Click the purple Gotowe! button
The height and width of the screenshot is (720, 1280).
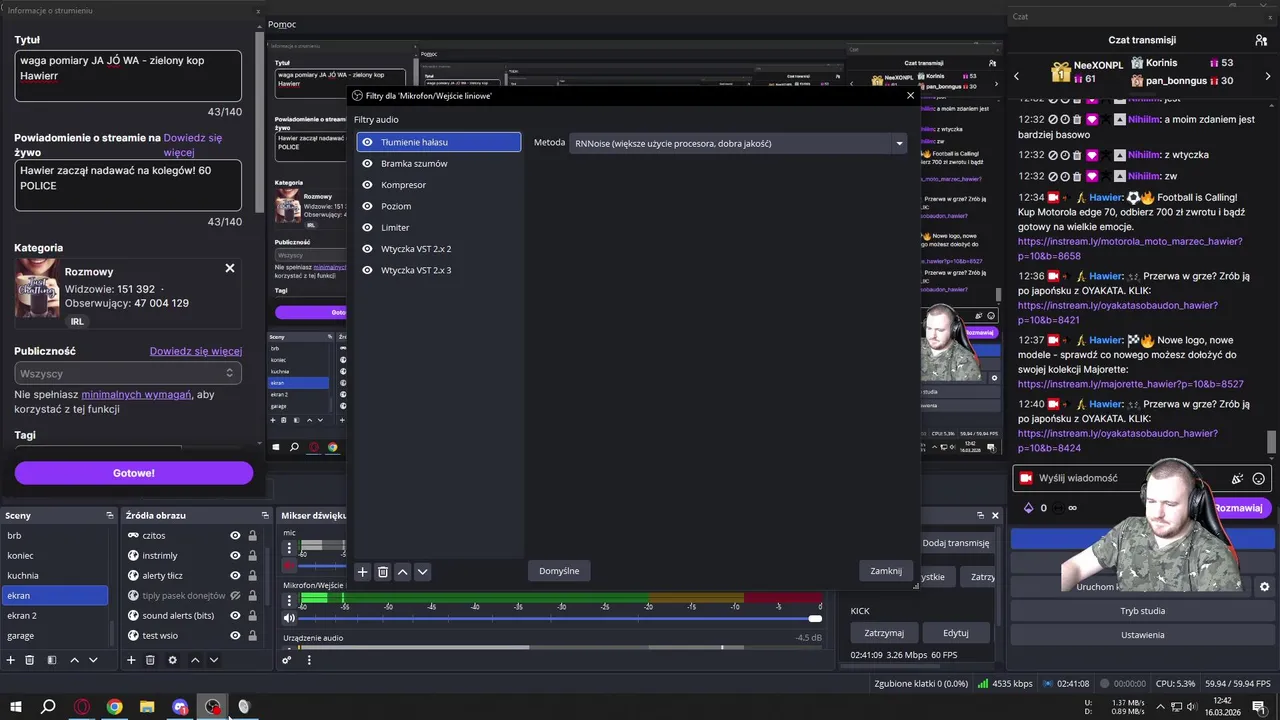point(134,473)
